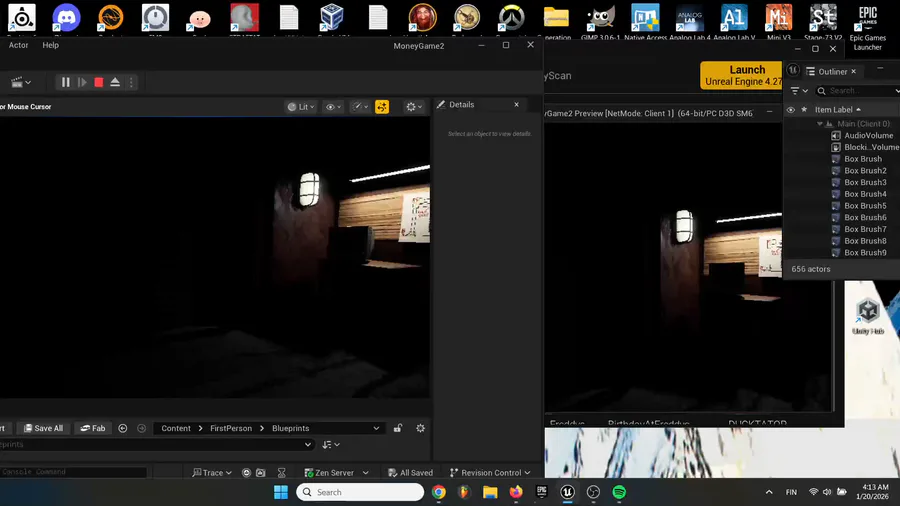Open Google Chrome from the taskbar

(439, 492)
